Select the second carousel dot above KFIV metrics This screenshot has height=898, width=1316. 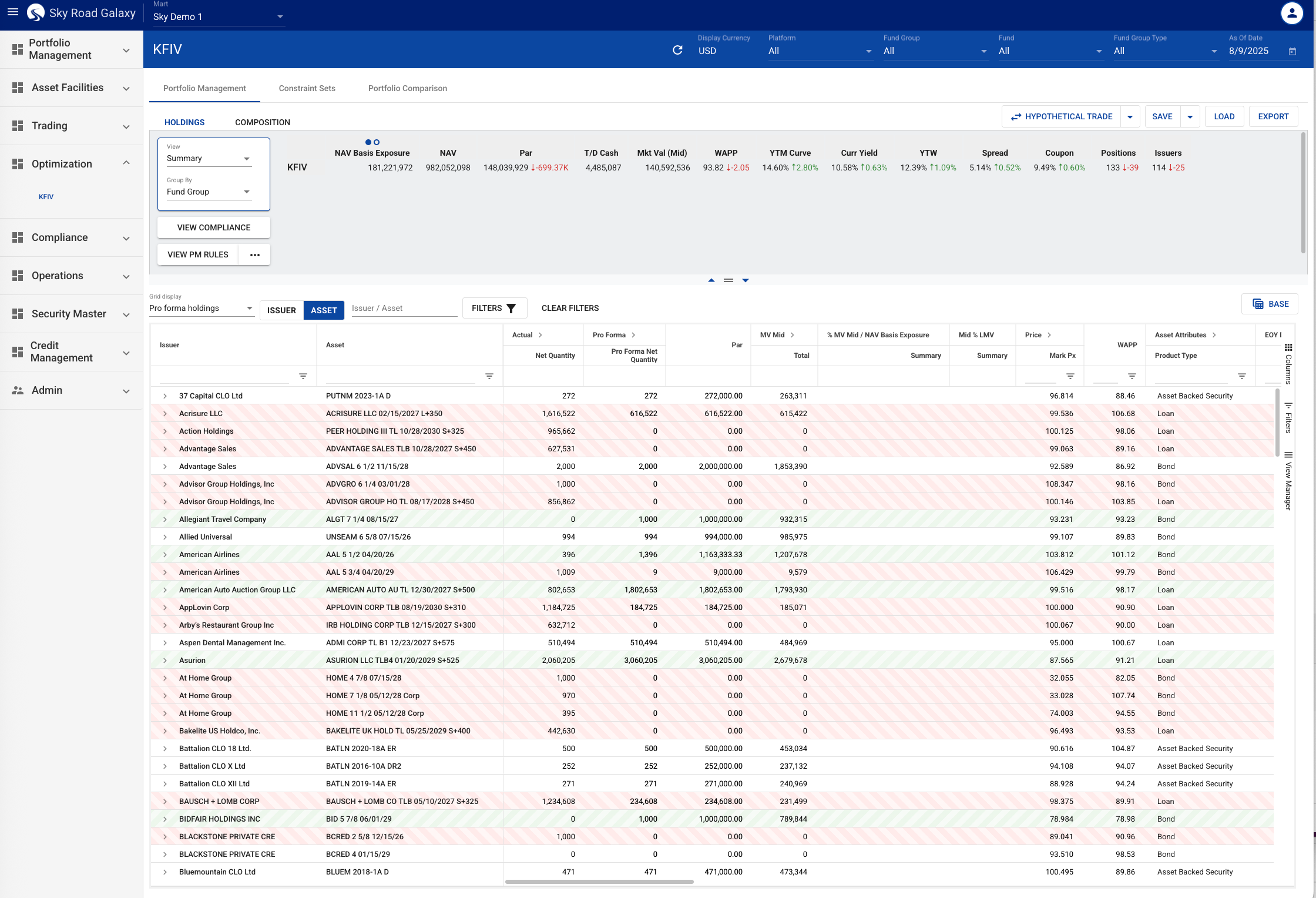[377, 142]
